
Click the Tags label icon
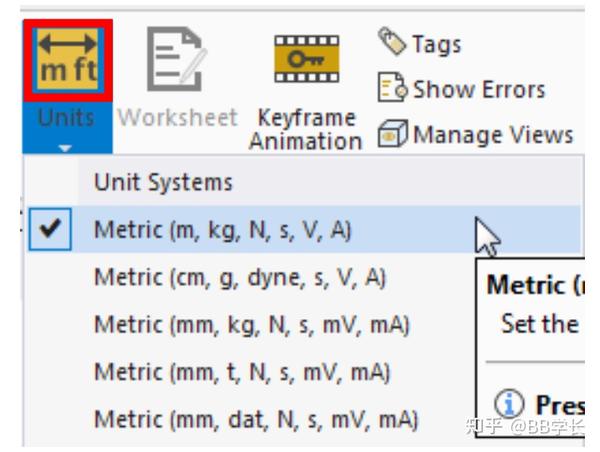click(x=392, y=43)
